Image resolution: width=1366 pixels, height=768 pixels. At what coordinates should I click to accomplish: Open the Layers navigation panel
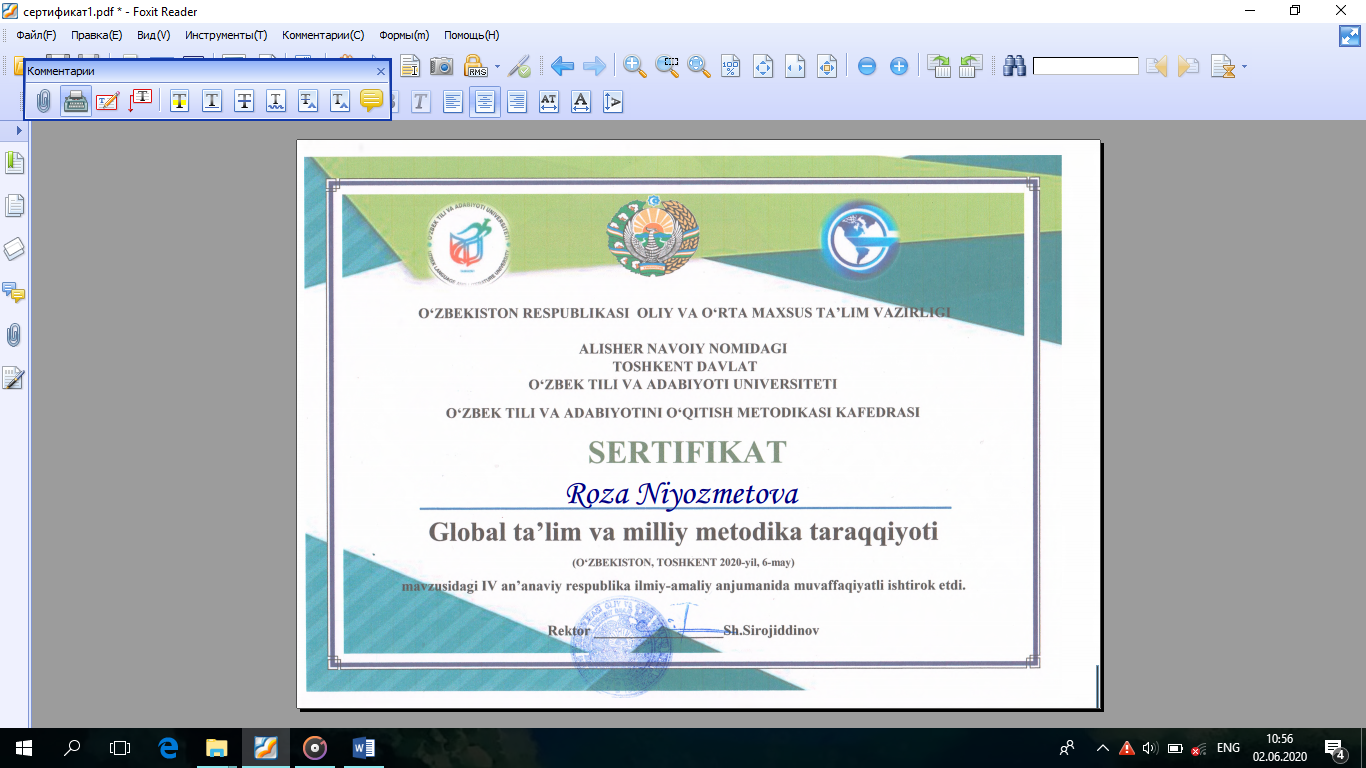pos(14,249)
